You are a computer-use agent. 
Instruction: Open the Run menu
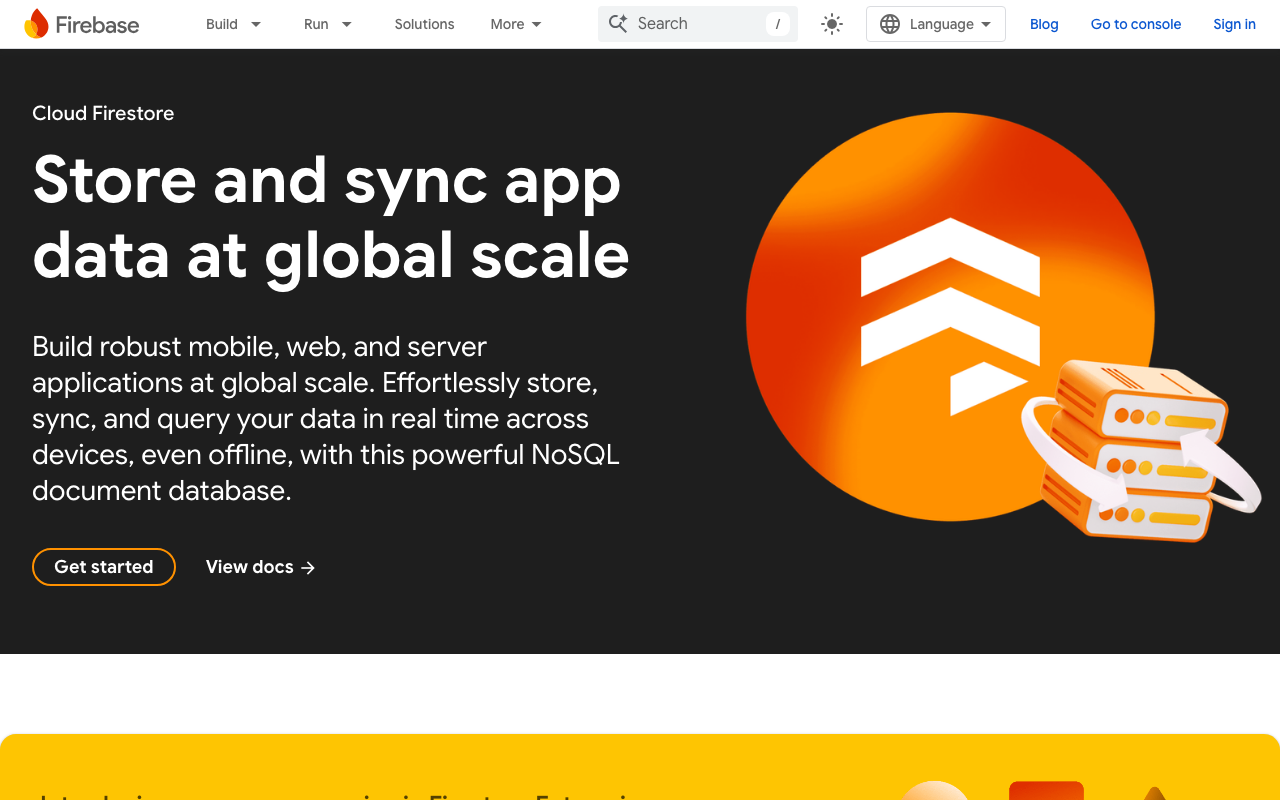point(316,24)
